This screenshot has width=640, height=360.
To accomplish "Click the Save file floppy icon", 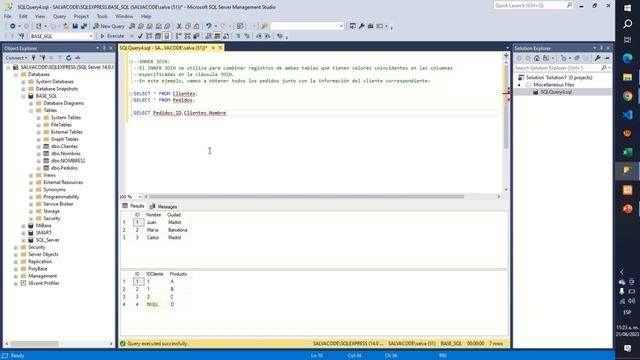I will (x=75, y=26).
